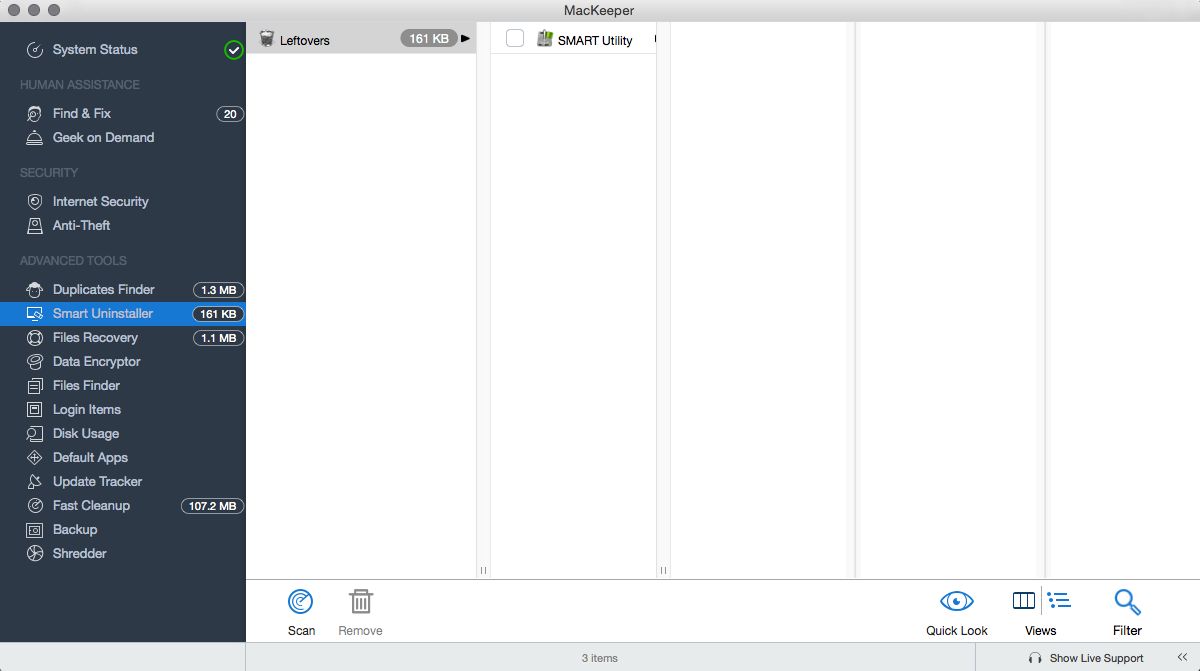The height and width of the screenshot is (671, 1200).
Task: Switch to column view
Action: 1024,600
